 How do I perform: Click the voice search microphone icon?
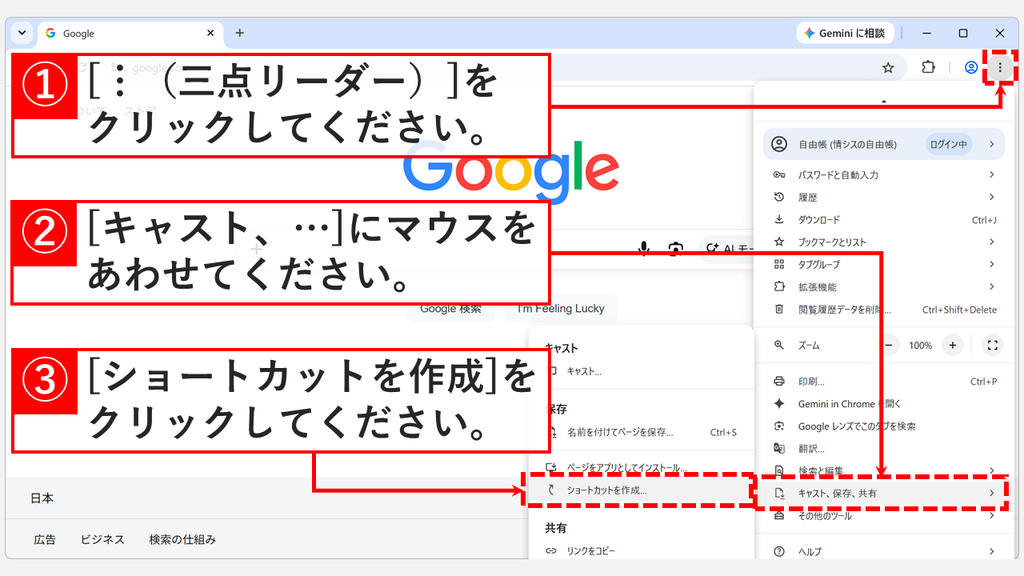tap(644, 248)
